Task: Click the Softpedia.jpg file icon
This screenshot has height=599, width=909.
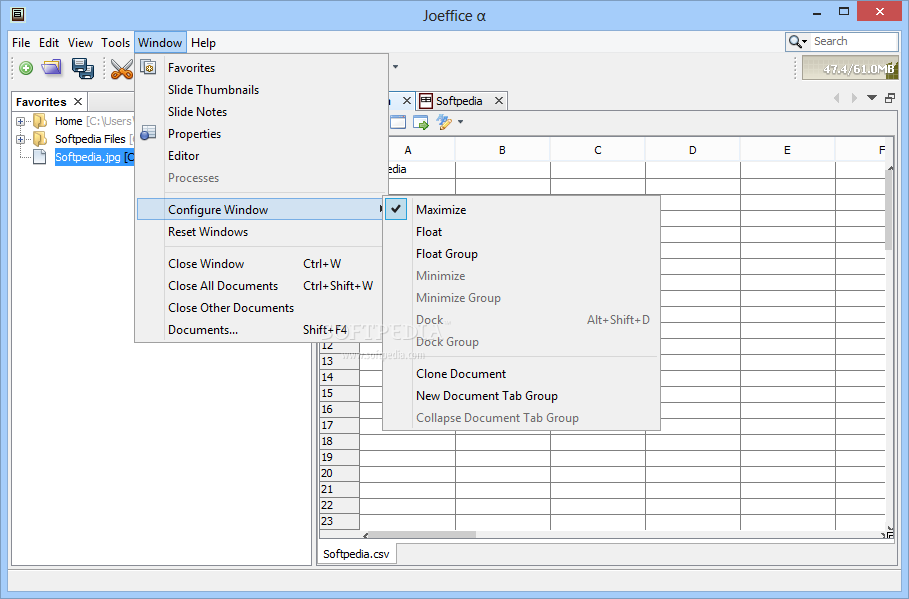Action: 39,157
